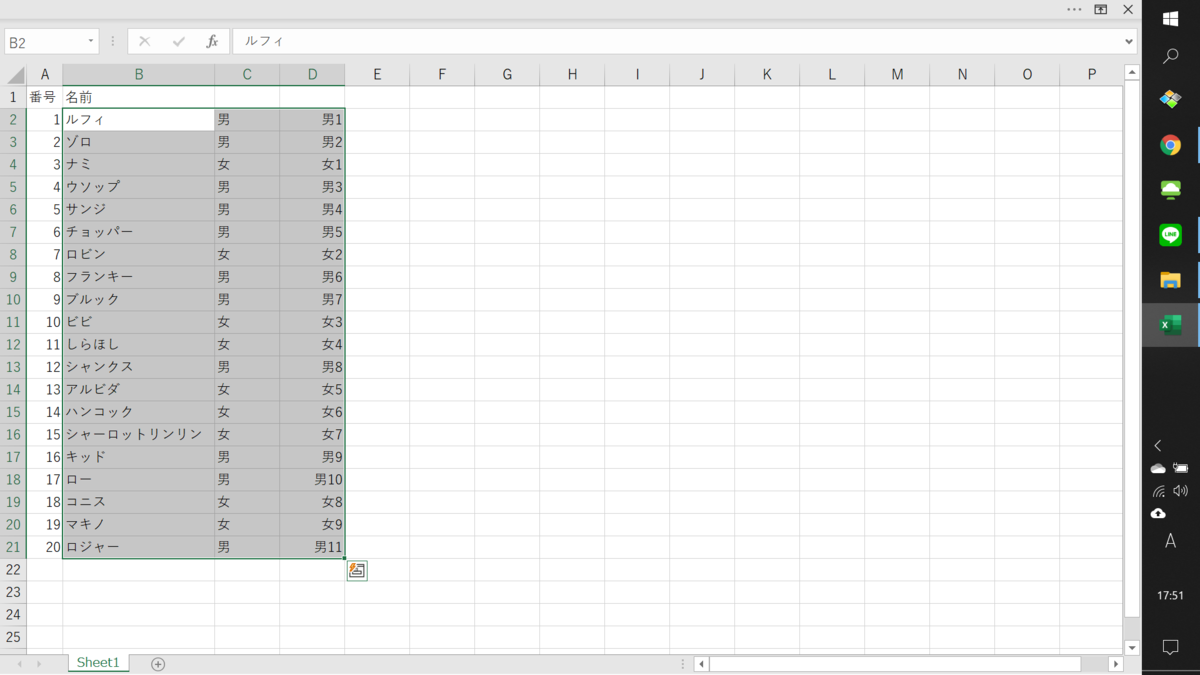Select column header E
Image resolution: width=1200 pixels, height=675 pixels.
(377, 75)
